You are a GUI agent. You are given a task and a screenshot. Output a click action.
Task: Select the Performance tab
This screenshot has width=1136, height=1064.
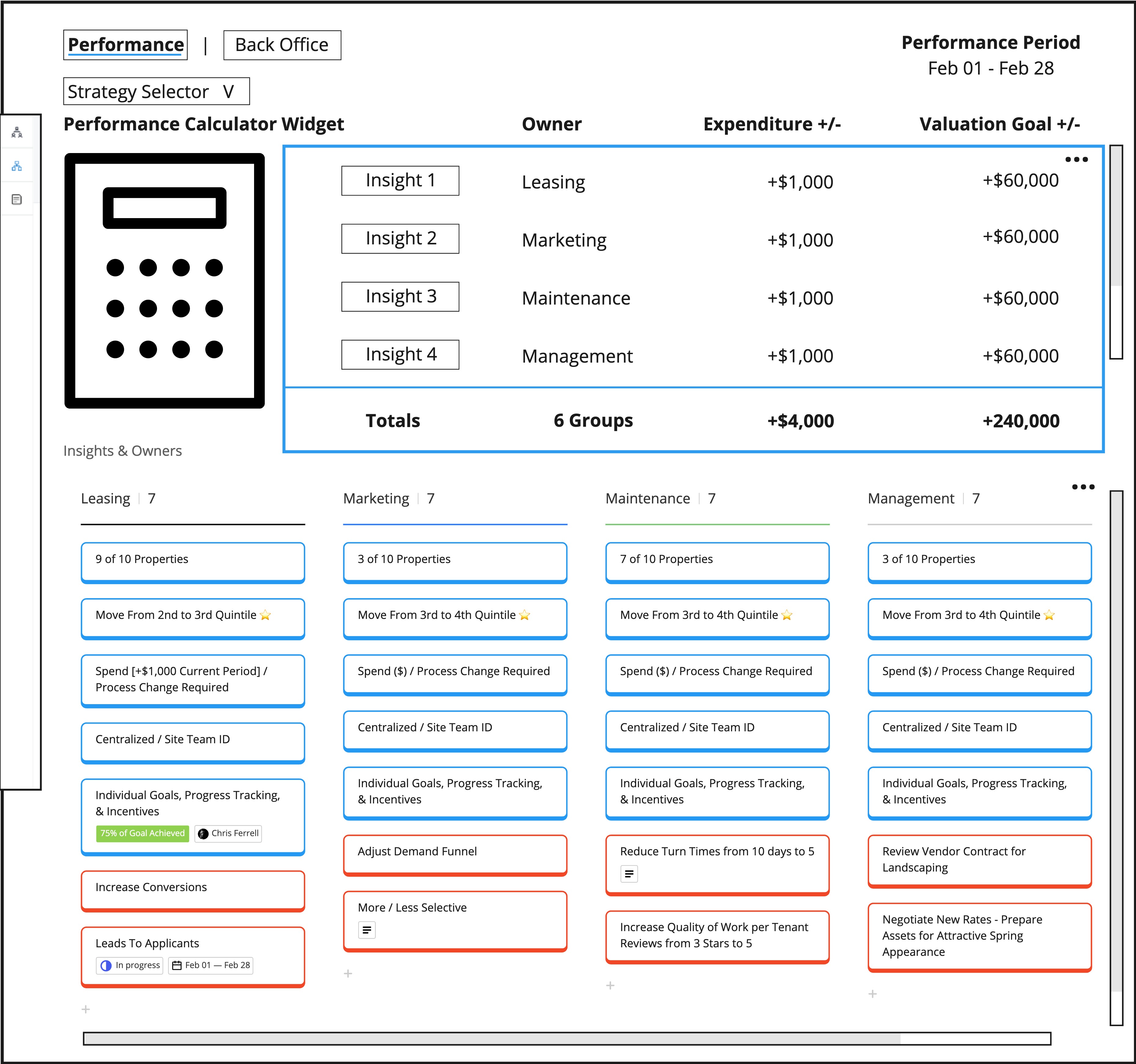tap(126, 45)
